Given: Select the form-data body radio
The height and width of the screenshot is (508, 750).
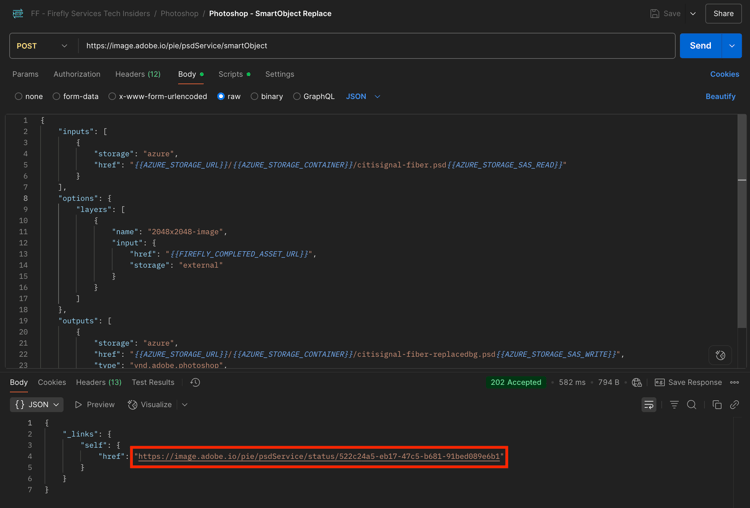Looking at the screenshot, I should tap(56, 96).
